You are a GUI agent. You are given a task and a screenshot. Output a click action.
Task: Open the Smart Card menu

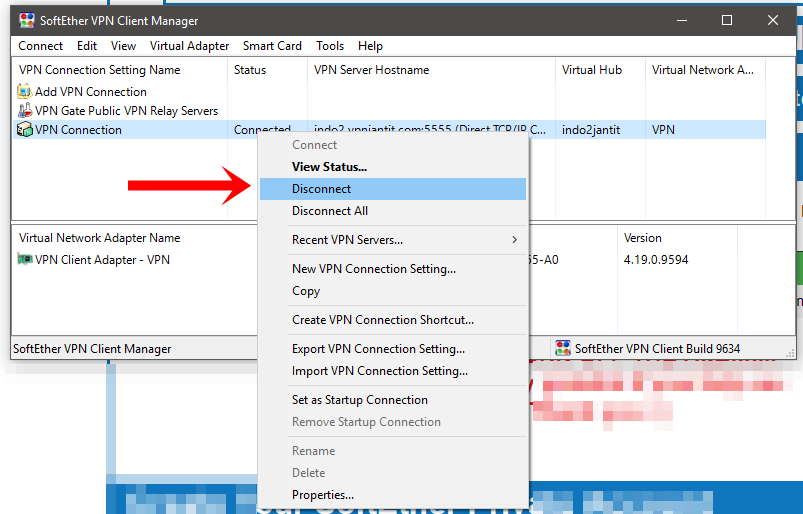point(272,46)
